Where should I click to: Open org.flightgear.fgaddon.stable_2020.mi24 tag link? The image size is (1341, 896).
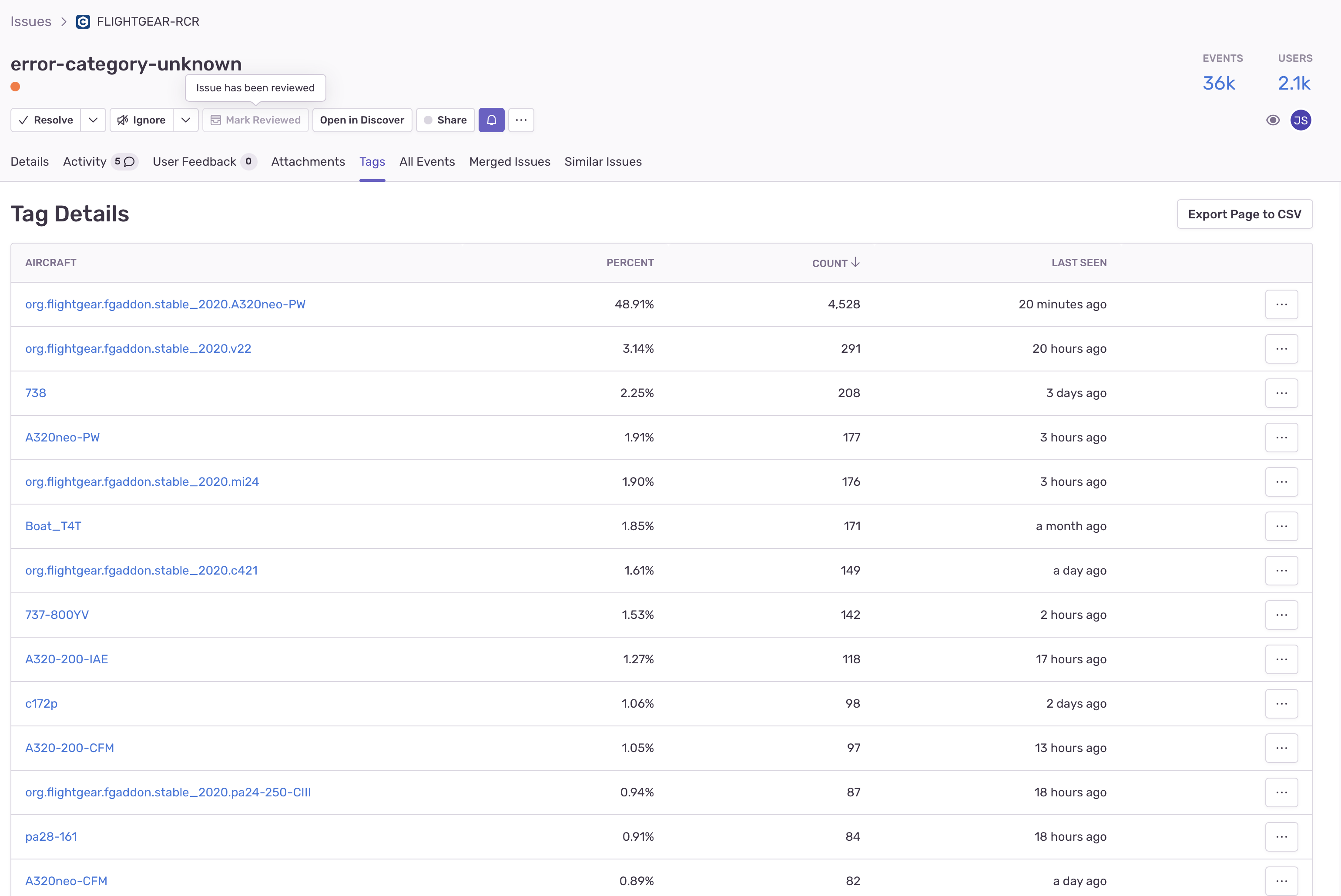[x=142, y=482]
